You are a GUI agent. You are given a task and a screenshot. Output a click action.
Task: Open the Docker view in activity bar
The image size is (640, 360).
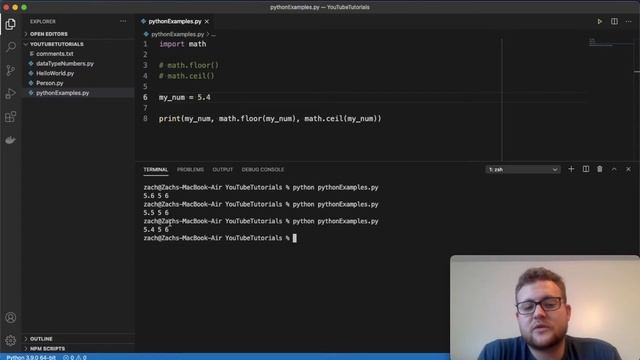point(11,140)
